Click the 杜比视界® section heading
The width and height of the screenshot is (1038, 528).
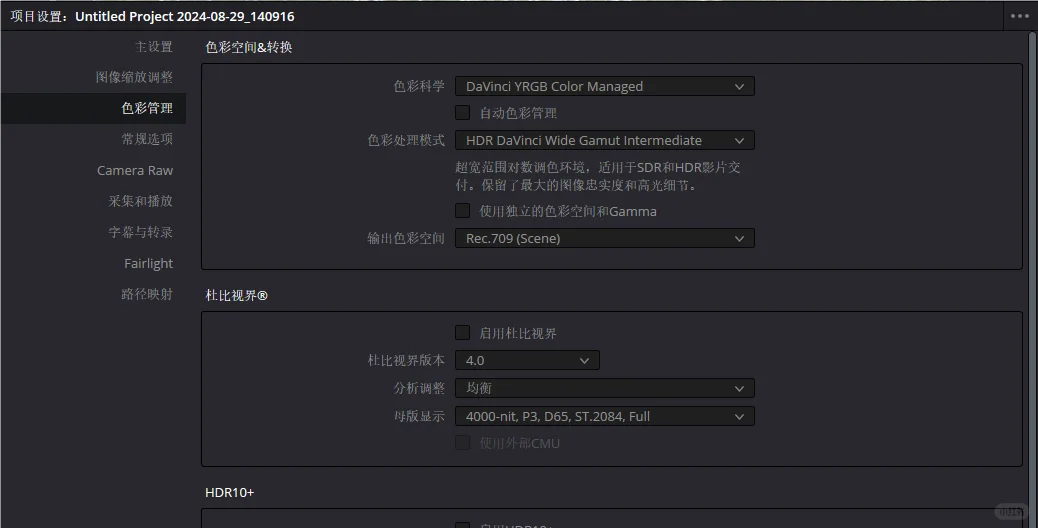pos(236,296)
